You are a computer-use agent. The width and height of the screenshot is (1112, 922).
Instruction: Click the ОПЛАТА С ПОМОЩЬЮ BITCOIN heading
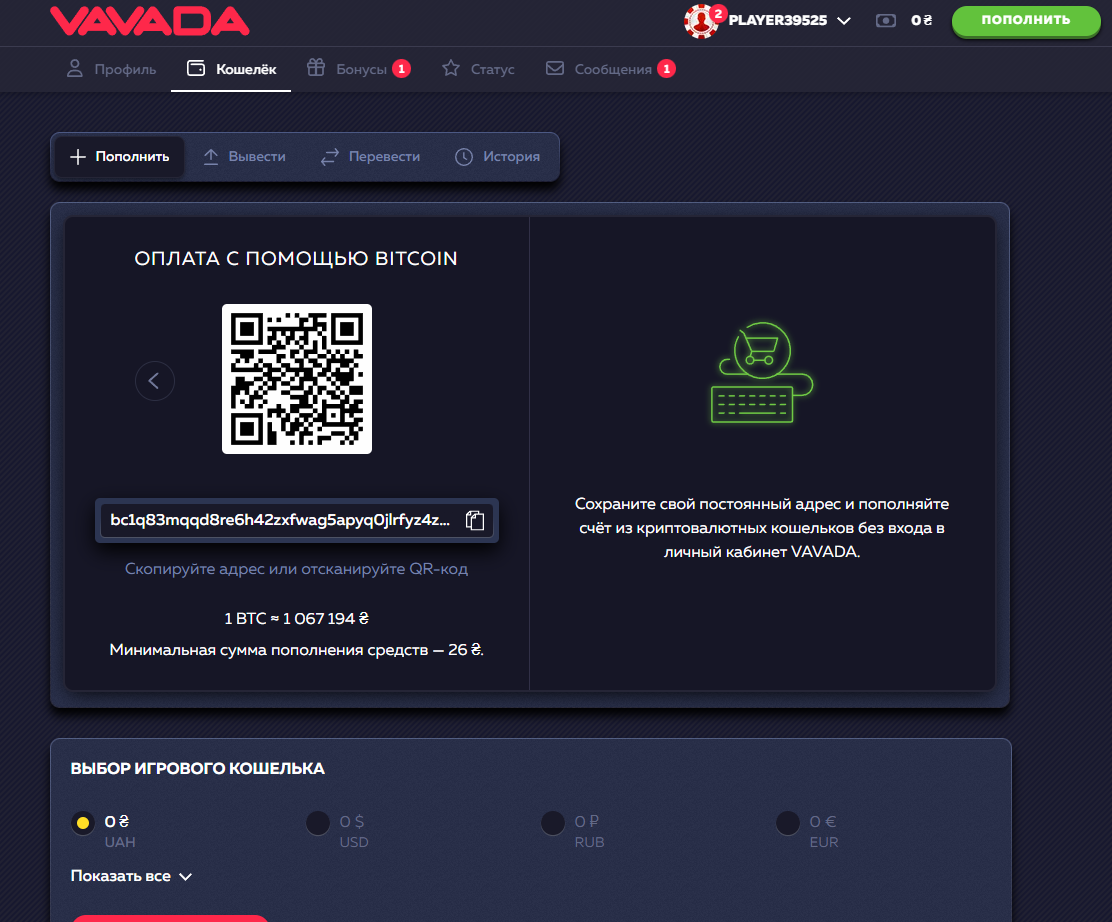[x=296, y=258]
